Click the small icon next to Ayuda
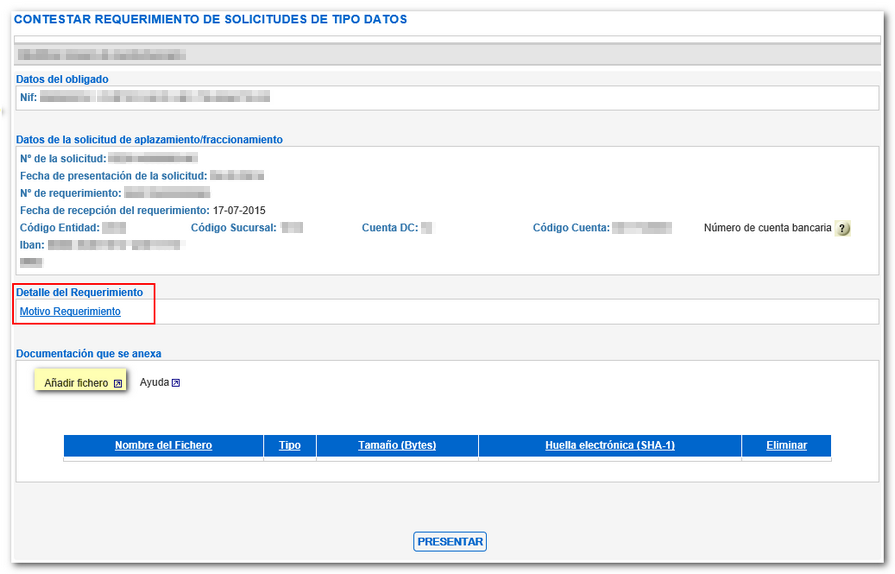This screenshot has height=574, width=895. (x=176, y=383)
